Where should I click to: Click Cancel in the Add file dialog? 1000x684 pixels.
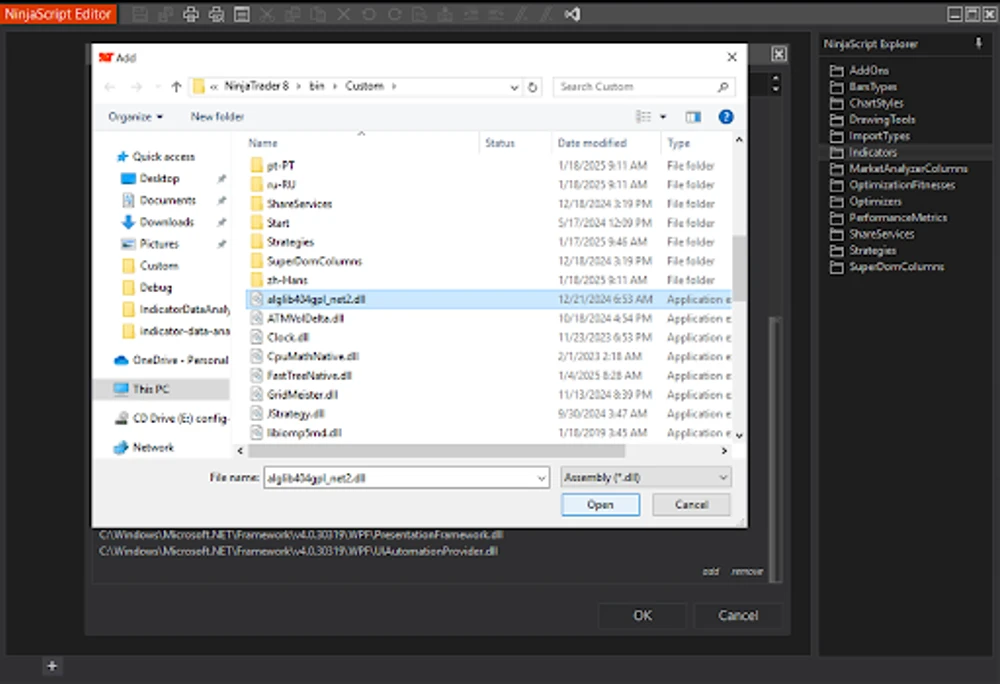(x=691, y=505)
